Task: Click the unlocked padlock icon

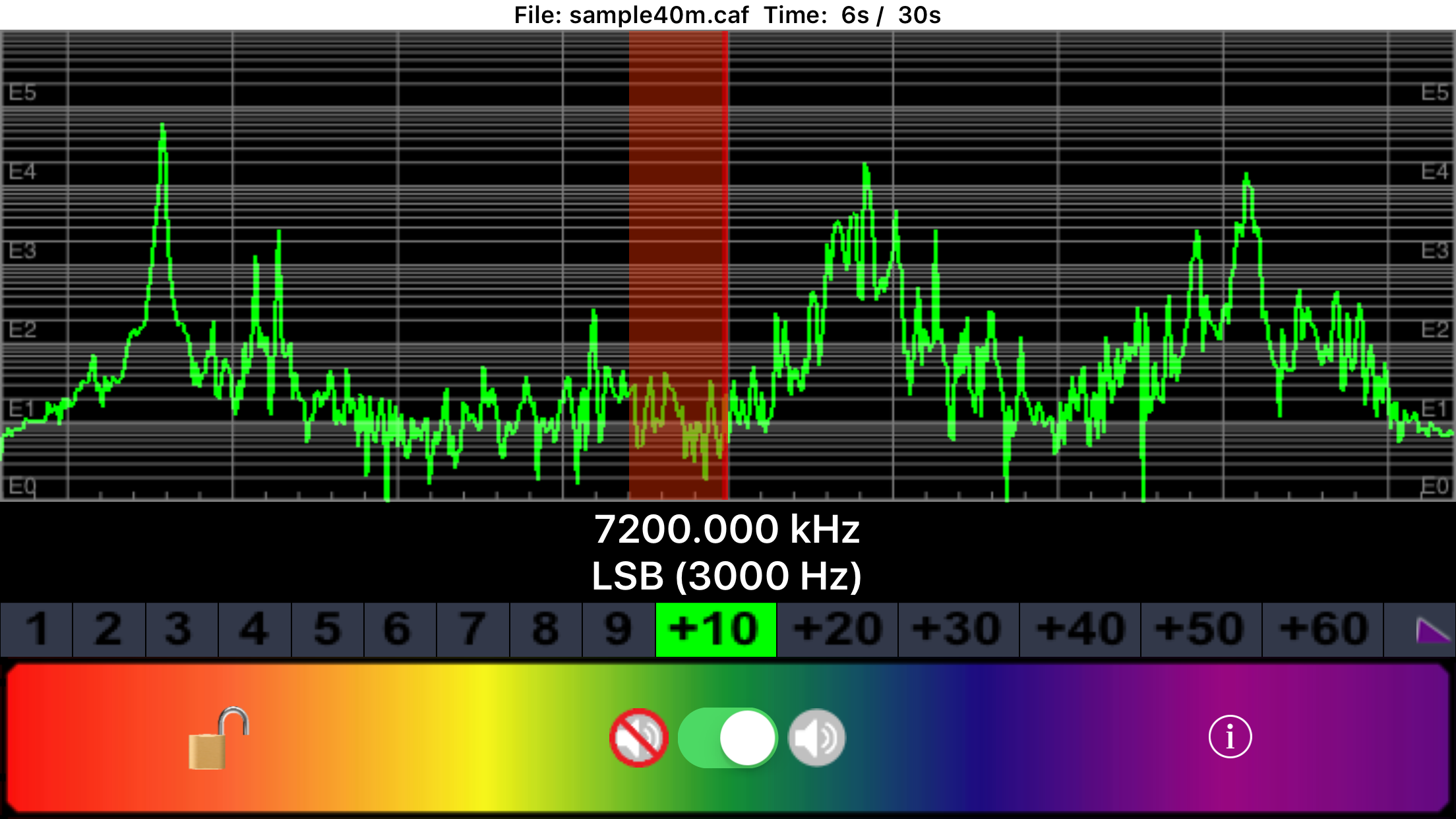Action: coord(218,739)
